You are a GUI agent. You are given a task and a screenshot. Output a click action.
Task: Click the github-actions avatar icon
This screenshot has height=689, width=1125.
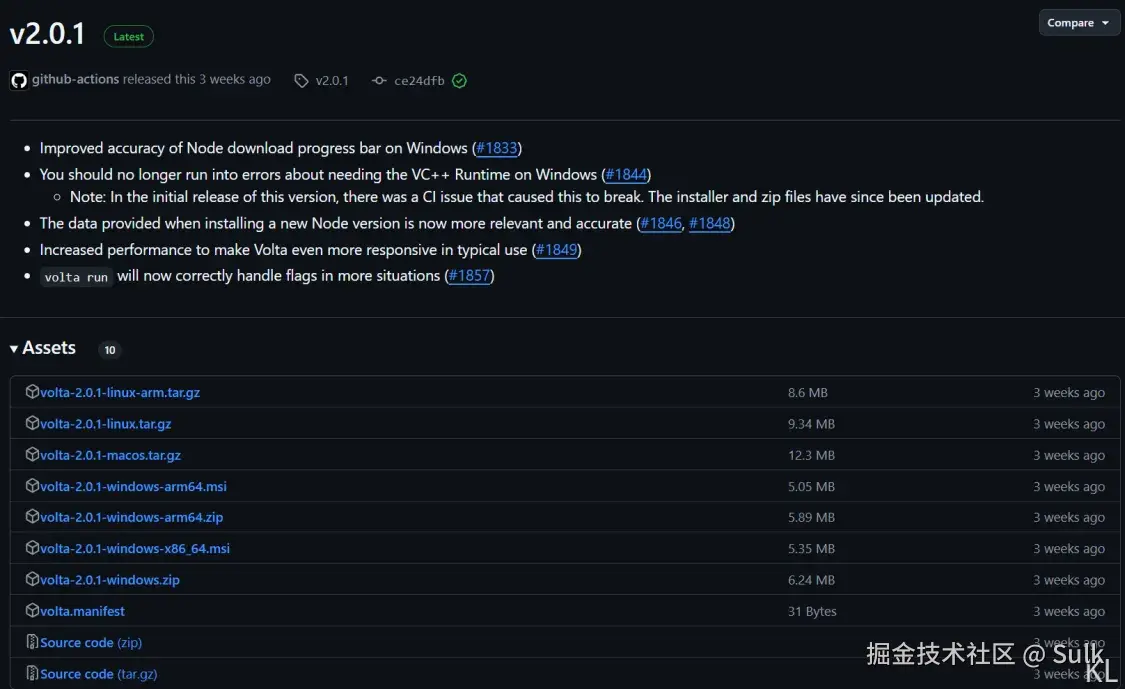19,80
